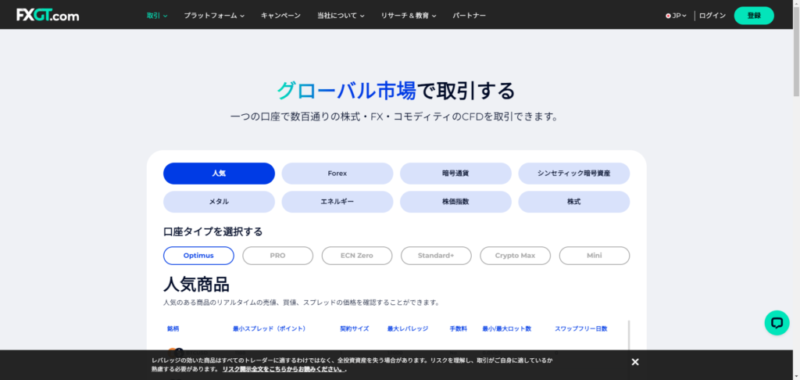Select the 株価指数 category tab
800x380 pixels.
456,201
